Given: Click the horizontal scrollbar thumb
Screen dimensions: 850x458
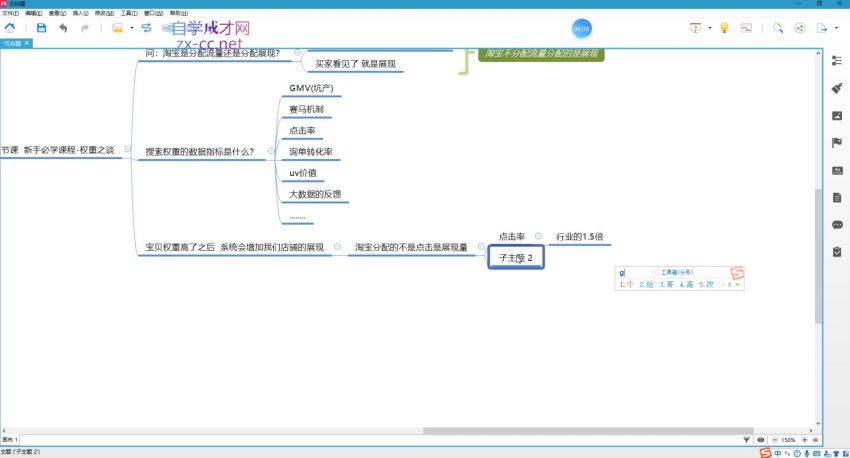Looking at the screenshot, I should [x=588, y=431].
